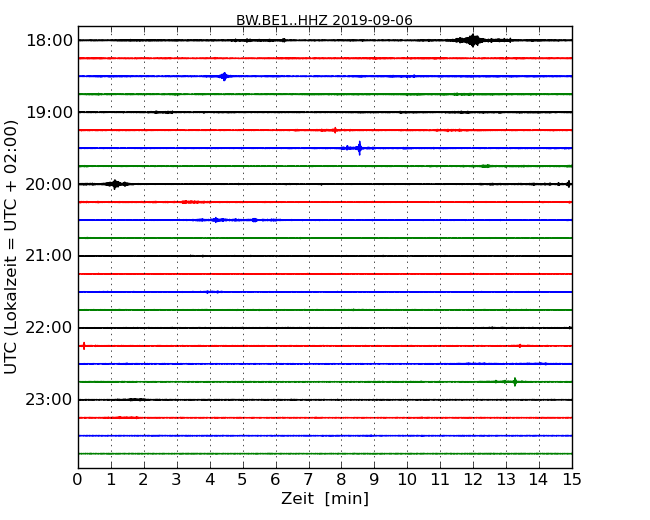
Task: Click the 21:00 time label
Action: click(x=49, y=256)
